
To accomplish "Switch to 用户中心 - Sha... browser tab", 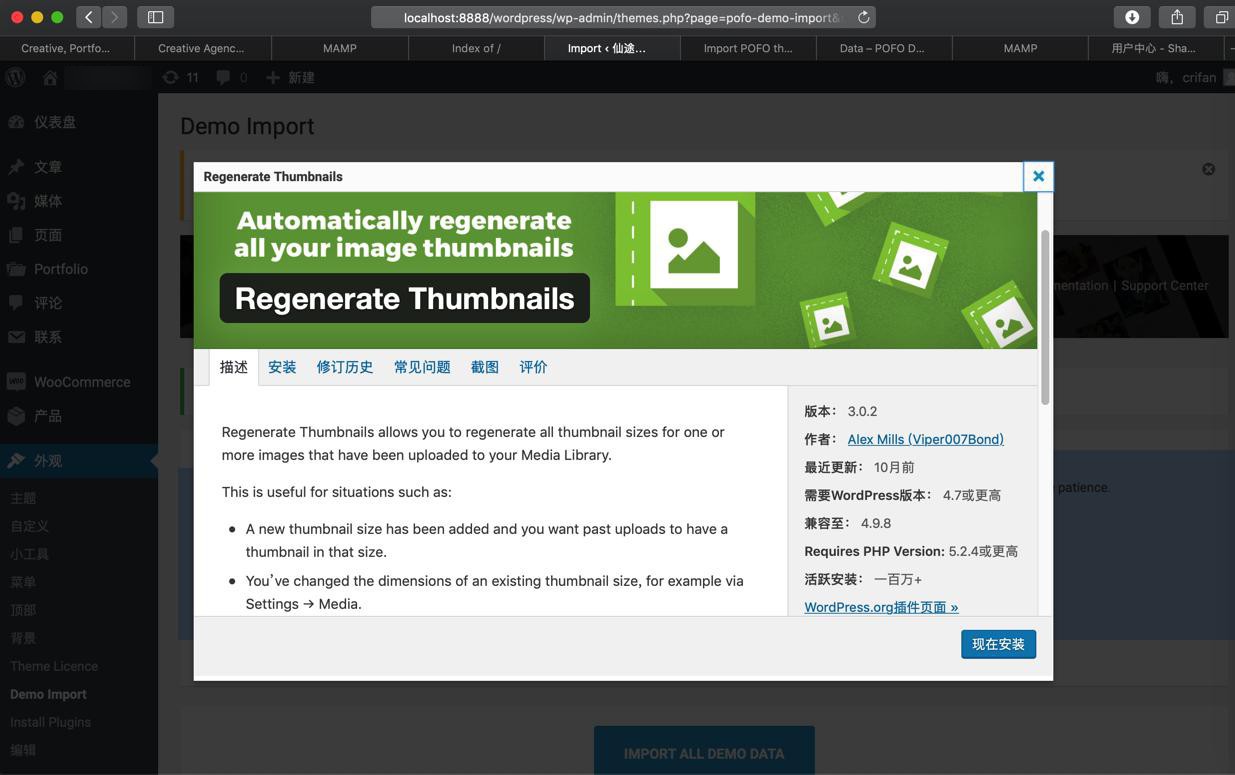I will click(1155, 48).
